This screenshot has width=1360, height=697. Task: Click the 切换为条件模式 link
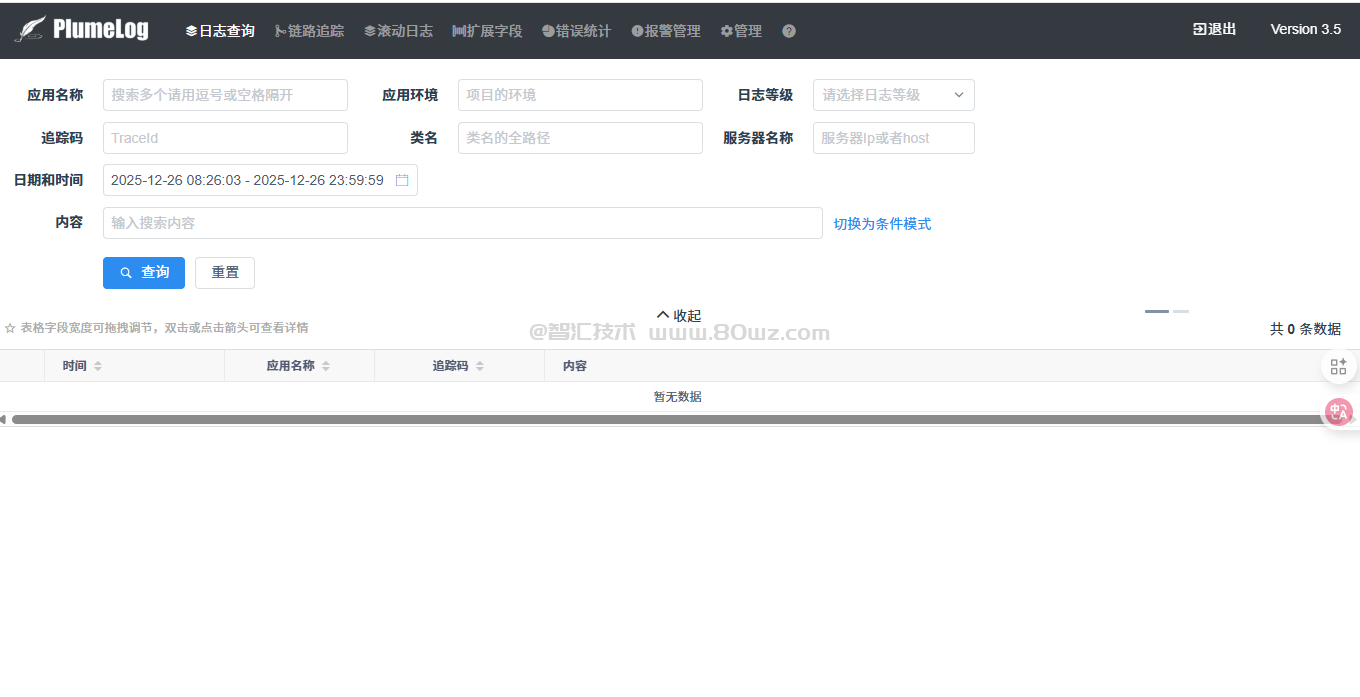click(x=882, y=224)
